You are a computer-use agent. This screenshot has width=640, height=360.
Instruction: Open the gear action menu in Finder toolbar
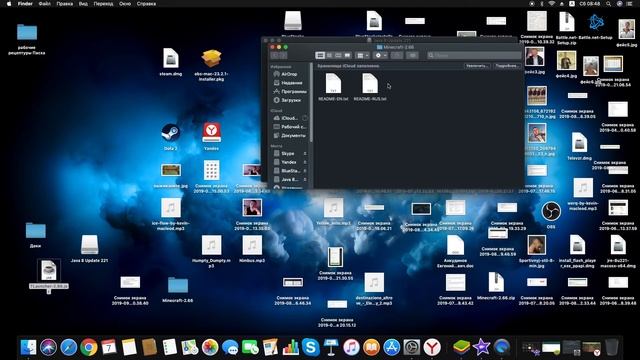380,55
